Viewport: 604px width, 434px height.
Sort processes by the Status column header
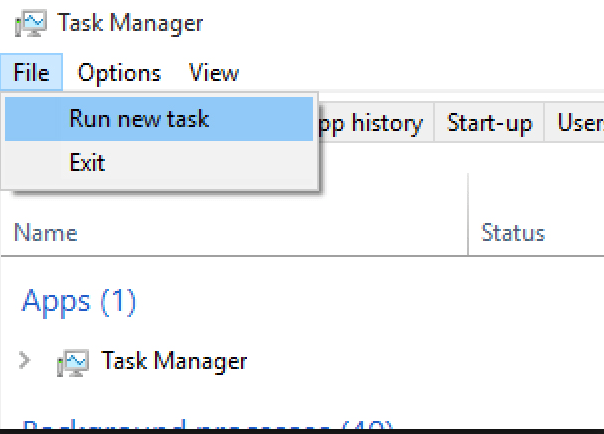point(513,233)
